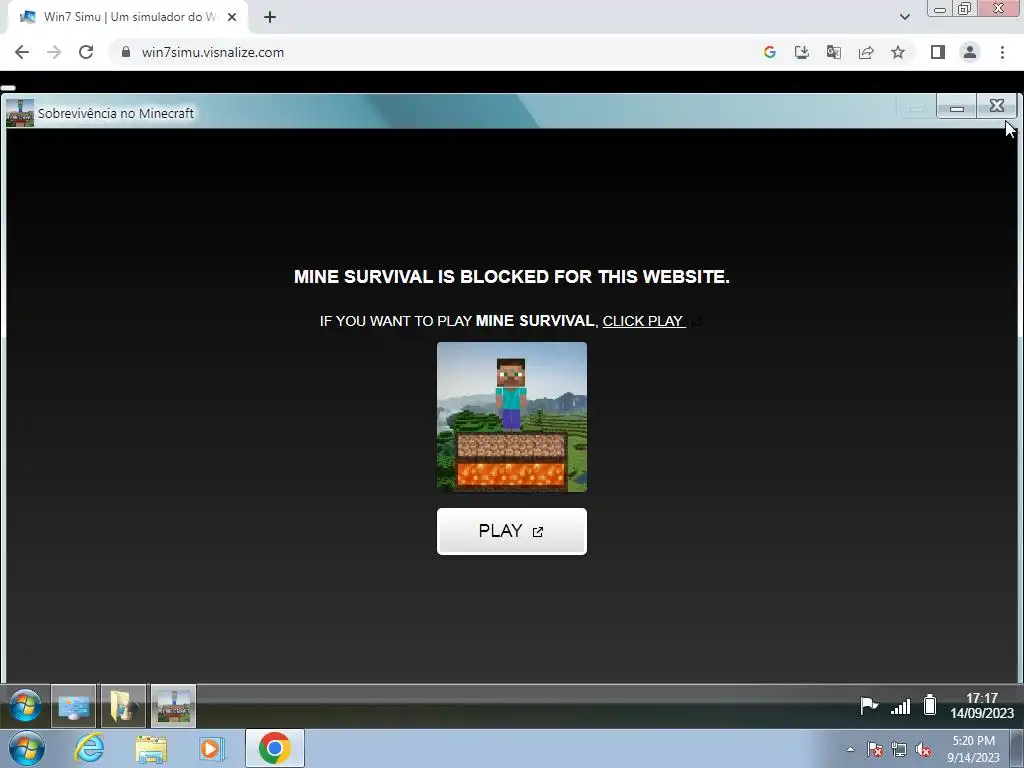1024x768 pixels.
Task: Click the Minecraft window title icon
Action: coord(20,113)
